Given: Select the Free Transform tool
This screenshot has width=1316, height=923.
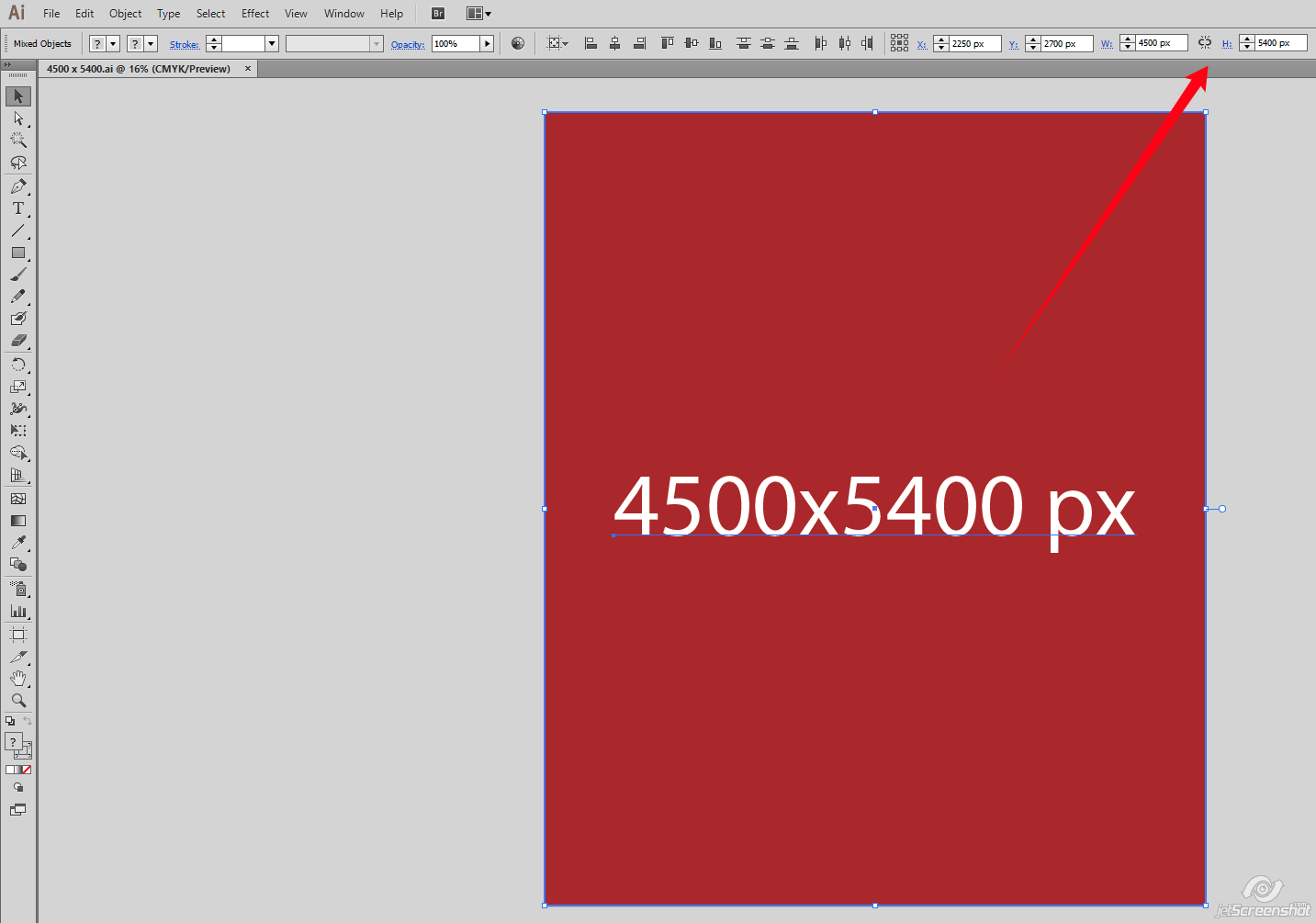Looking at the screenshot, I should pyautogui.click(x=18, y=431).
